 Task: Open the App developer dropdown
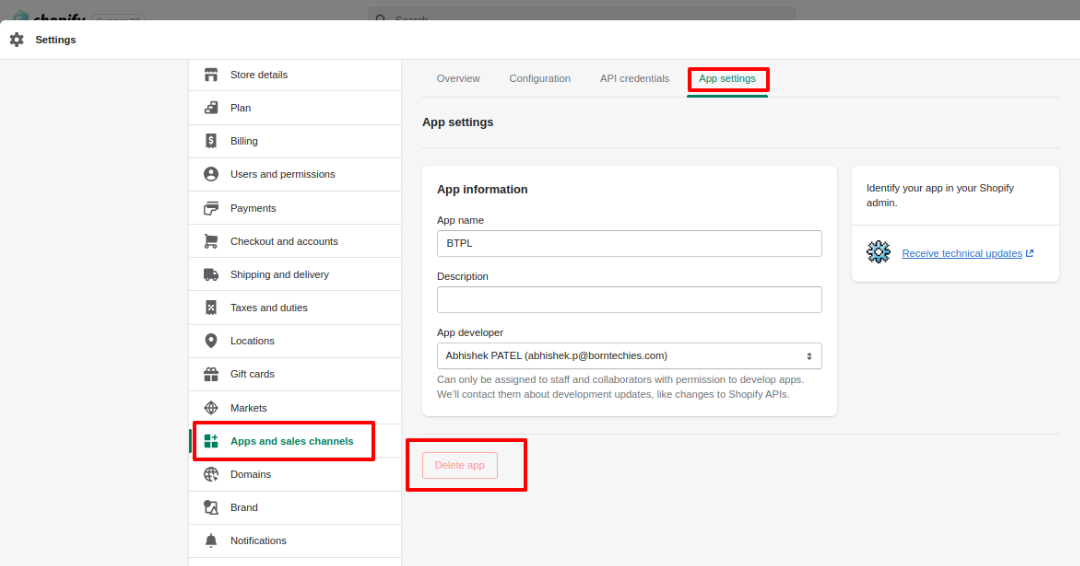[x=629, y=356]
